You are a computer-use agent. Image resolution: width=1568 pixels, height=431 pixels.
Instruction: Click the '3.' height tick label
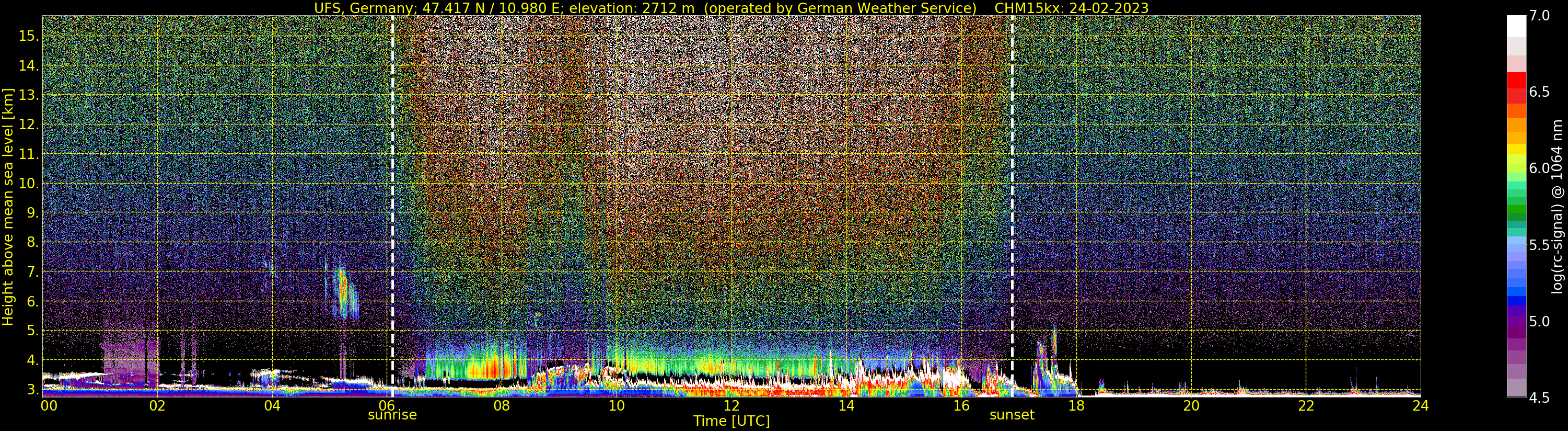pyautogui.click(x=32, y=389)
